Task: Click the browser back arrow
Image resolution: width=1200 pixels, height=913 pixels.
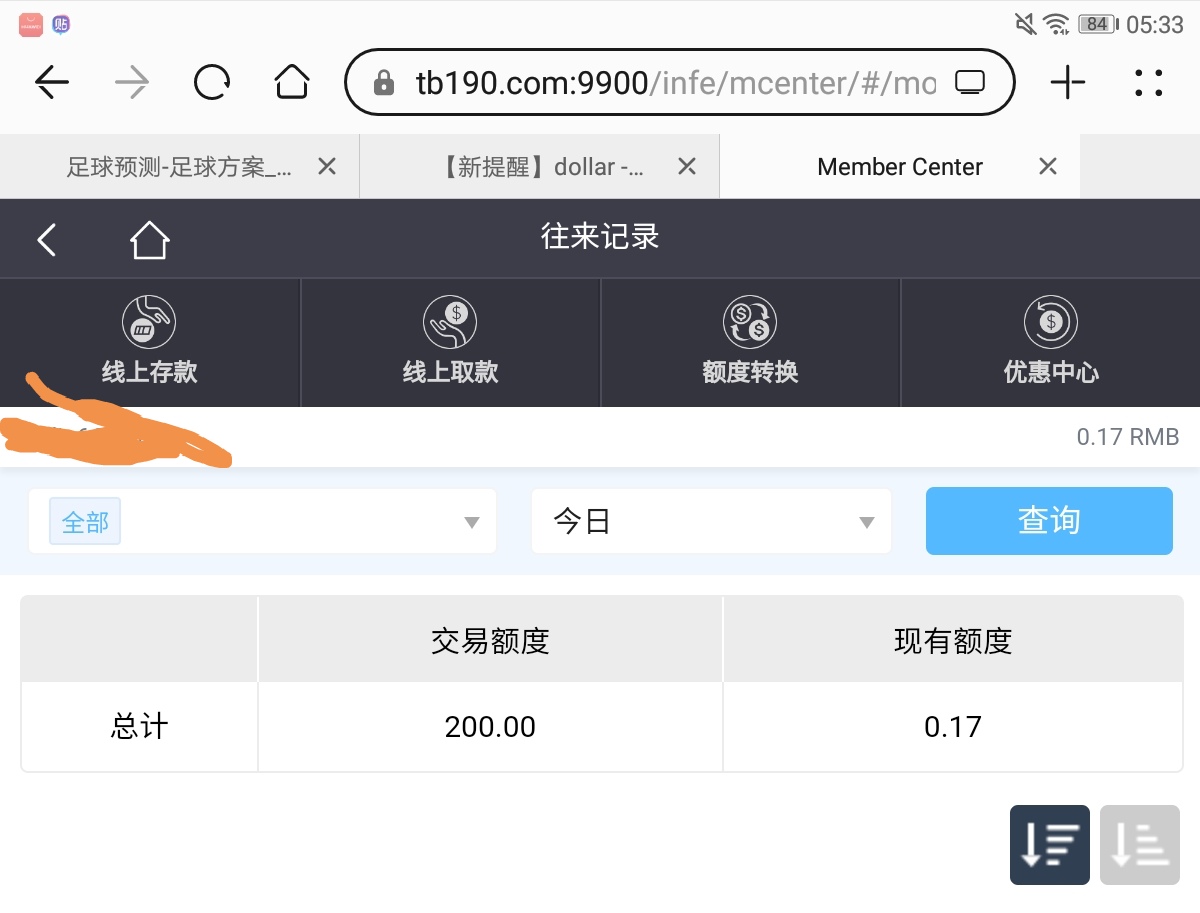Action: (52, 83)
